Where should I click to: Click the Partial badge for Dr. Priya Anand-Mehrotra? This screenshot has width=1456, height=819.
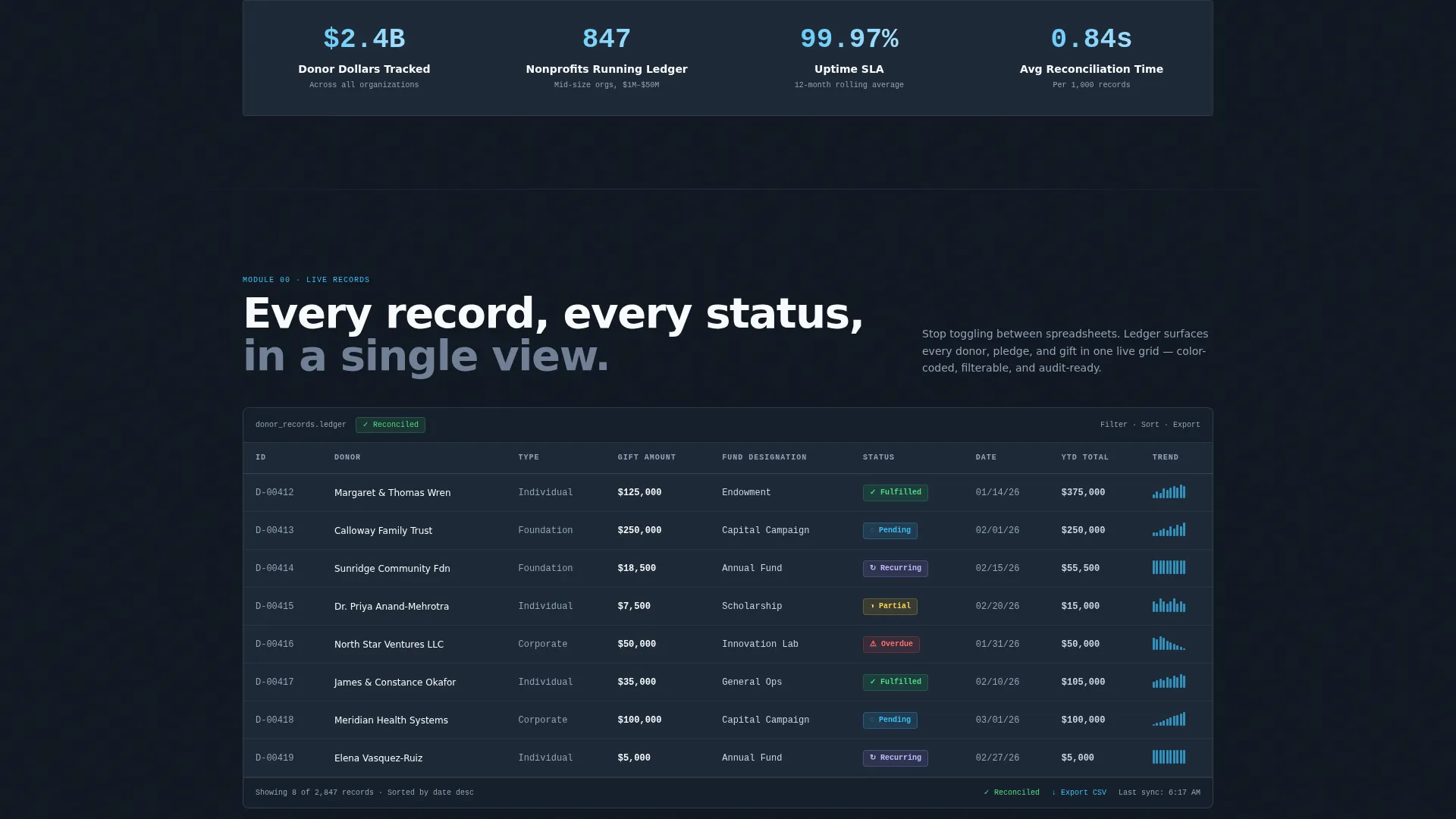(890, 607)
